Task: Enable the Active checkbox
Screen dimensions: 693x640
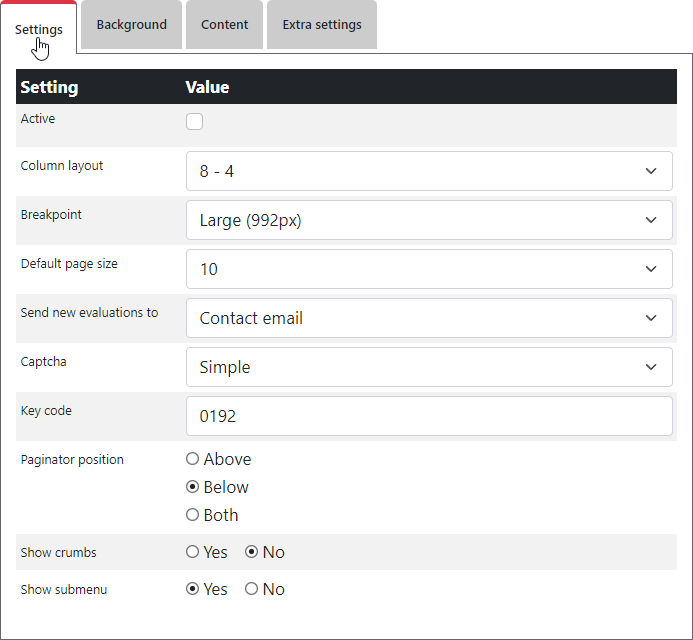Action: tap(195, 122)
